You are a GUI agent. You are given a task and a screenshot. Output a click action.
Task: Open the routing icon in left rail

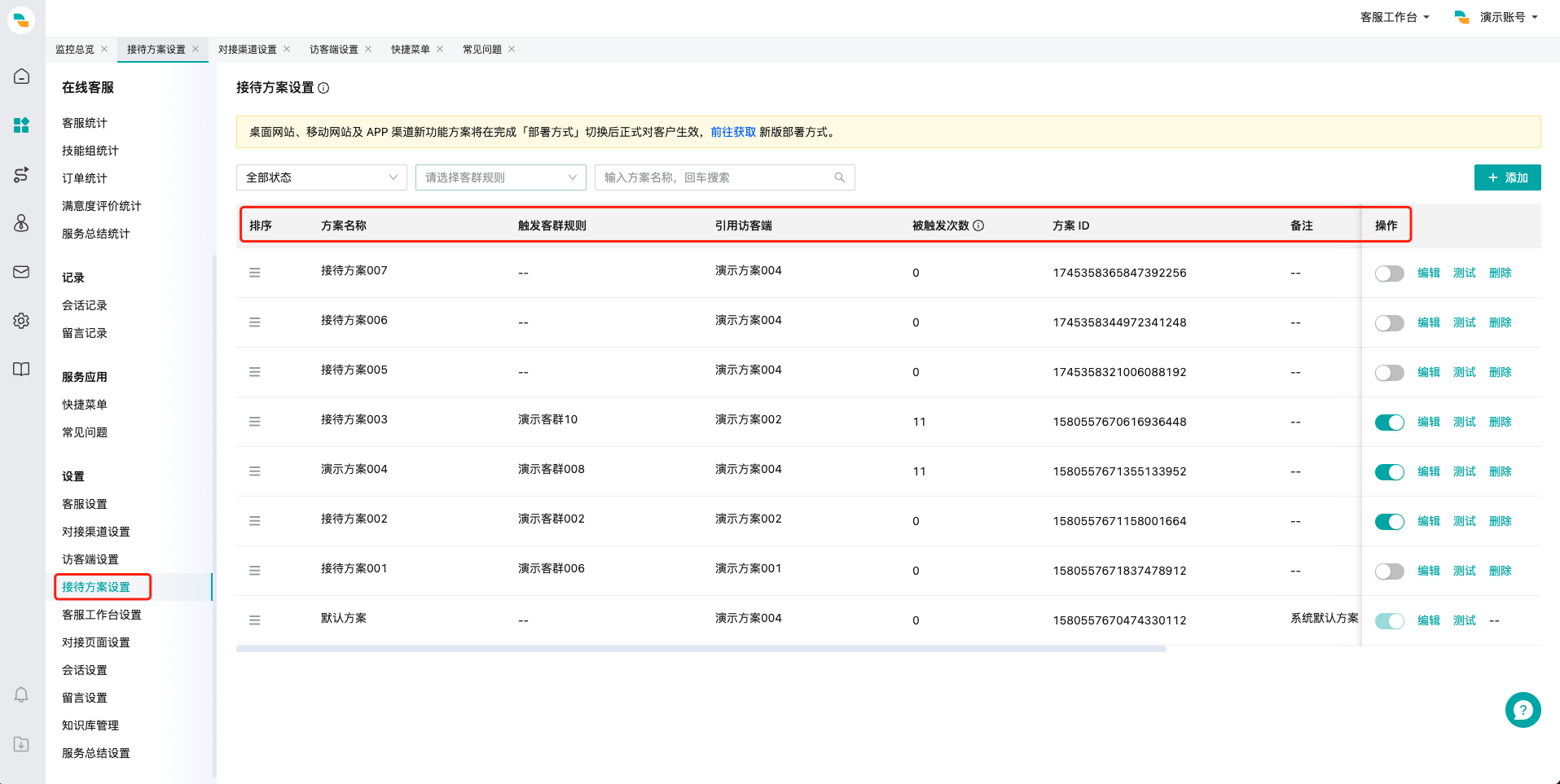(x=22, y=174)
